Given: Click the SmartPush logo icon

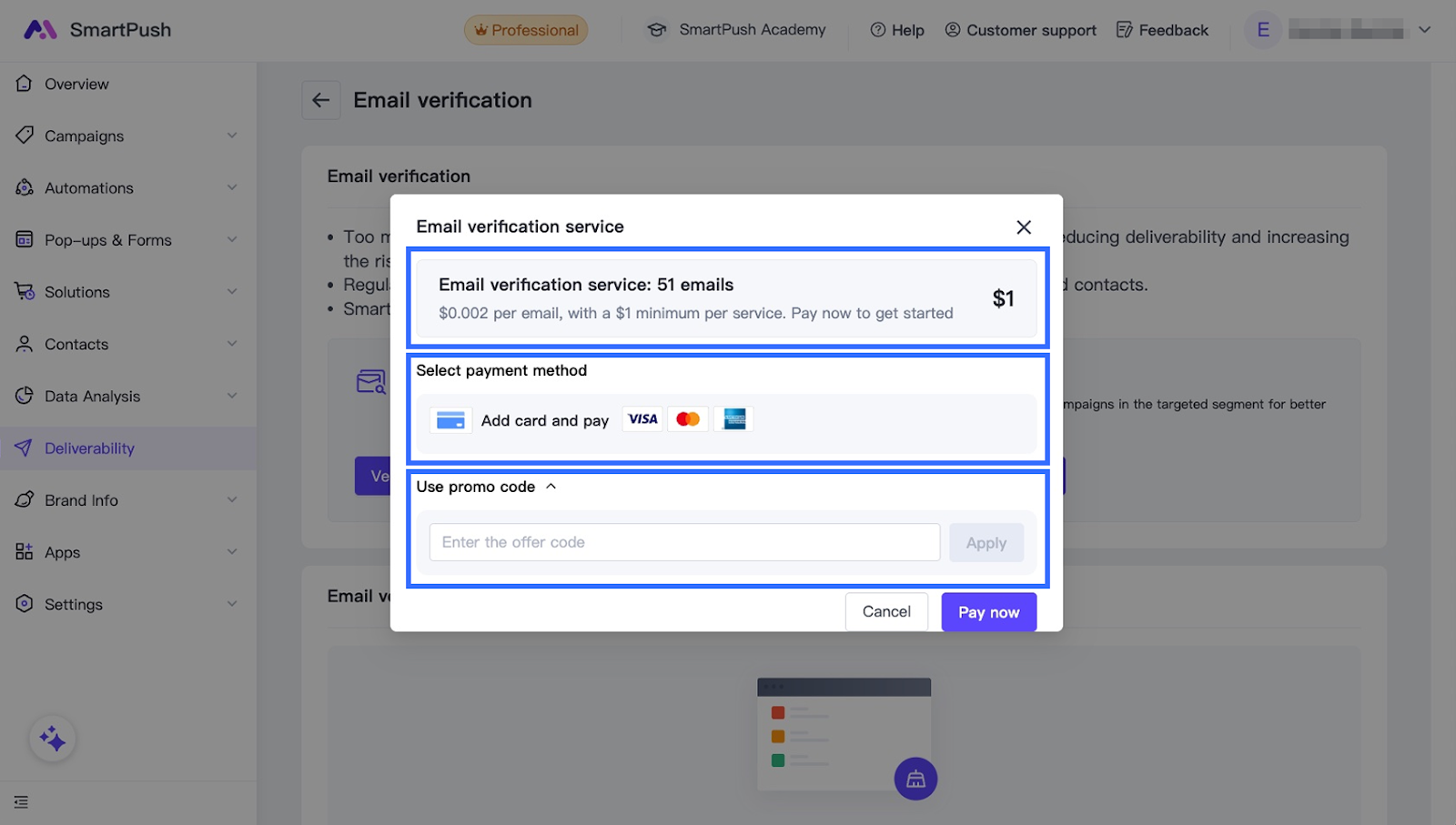Looking at the screenshot, I should coord(40,30).
